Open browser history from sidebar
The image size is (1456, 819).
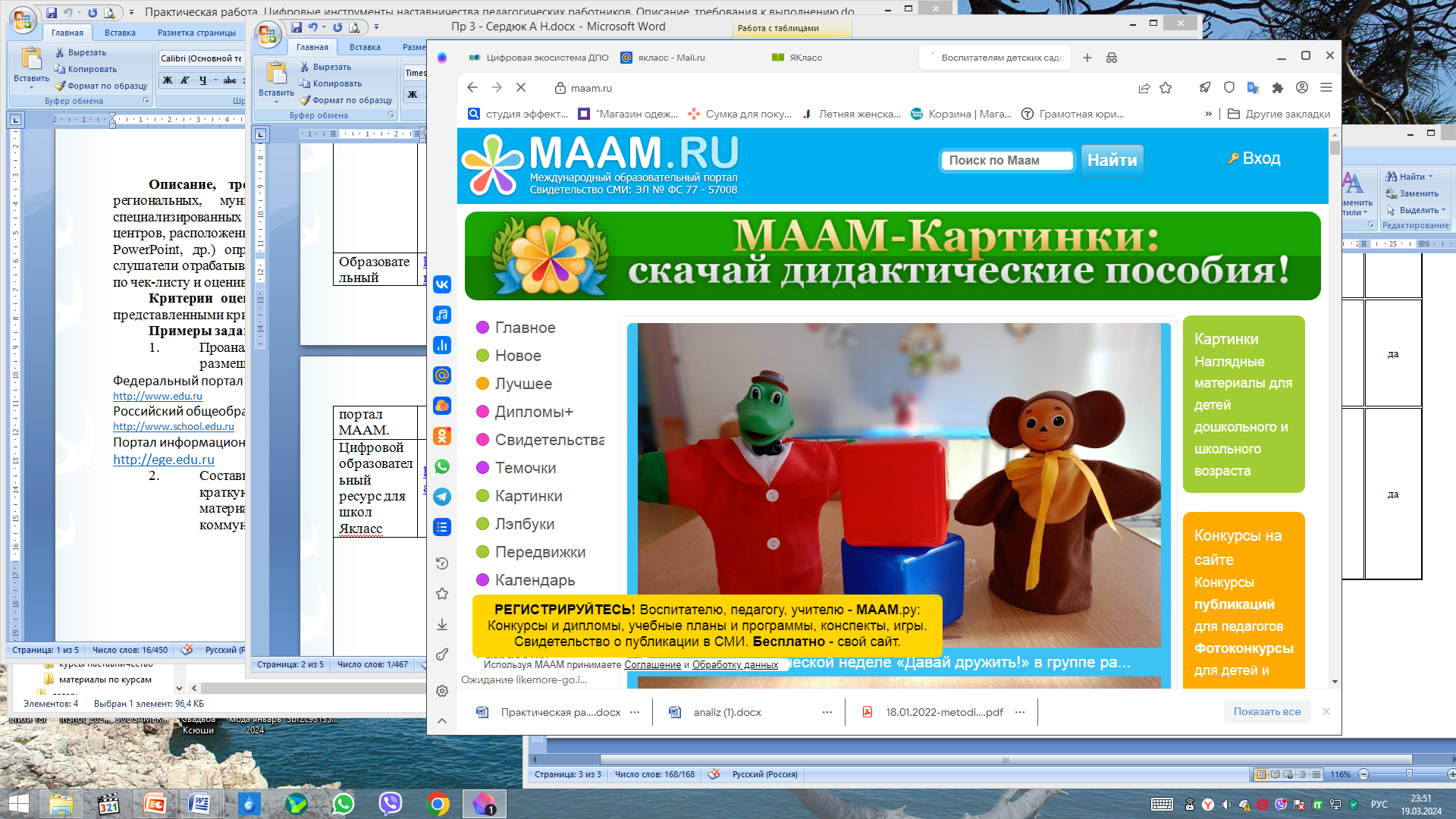coord(442,563)
